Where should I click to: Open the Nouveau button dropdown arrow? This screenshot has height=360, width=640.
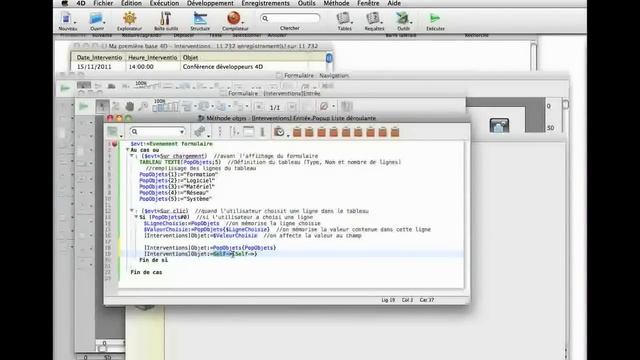click(75, 22)
